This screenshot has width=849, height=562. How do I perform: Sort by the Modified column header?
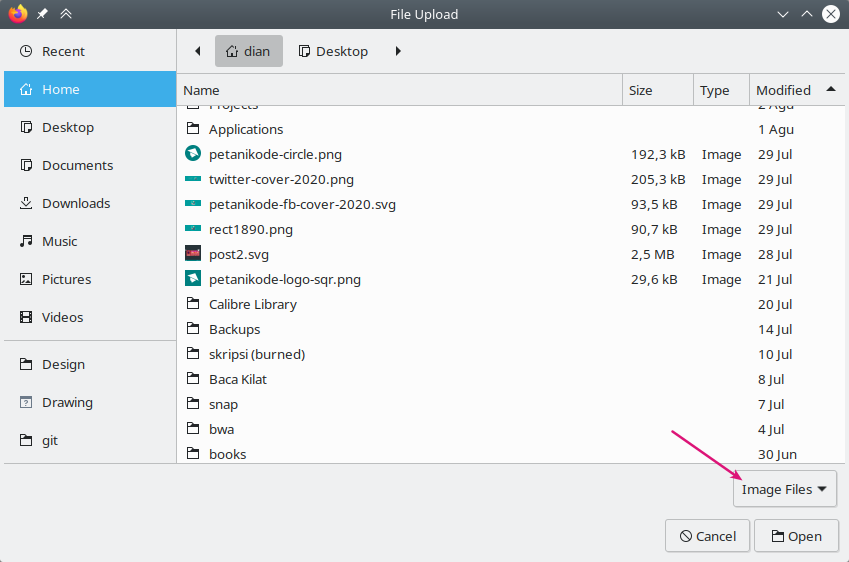[x=783, y=90]
